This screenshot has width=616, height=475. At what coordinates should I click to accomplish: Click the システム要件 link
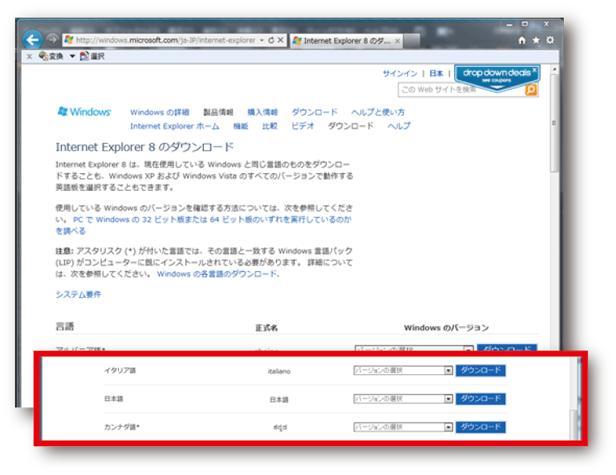[x=78, y=295]
